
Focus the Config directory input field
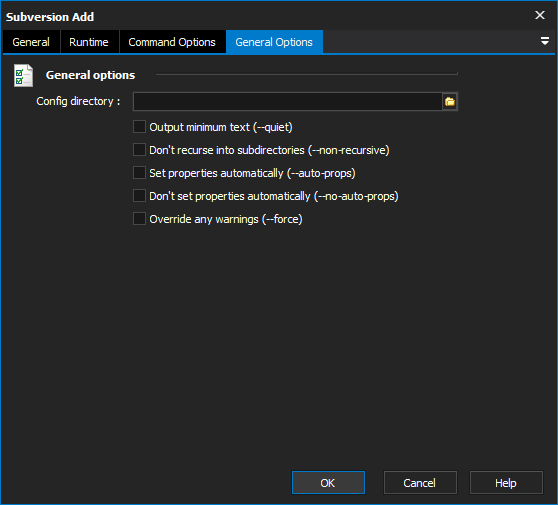tap(288, 102)
